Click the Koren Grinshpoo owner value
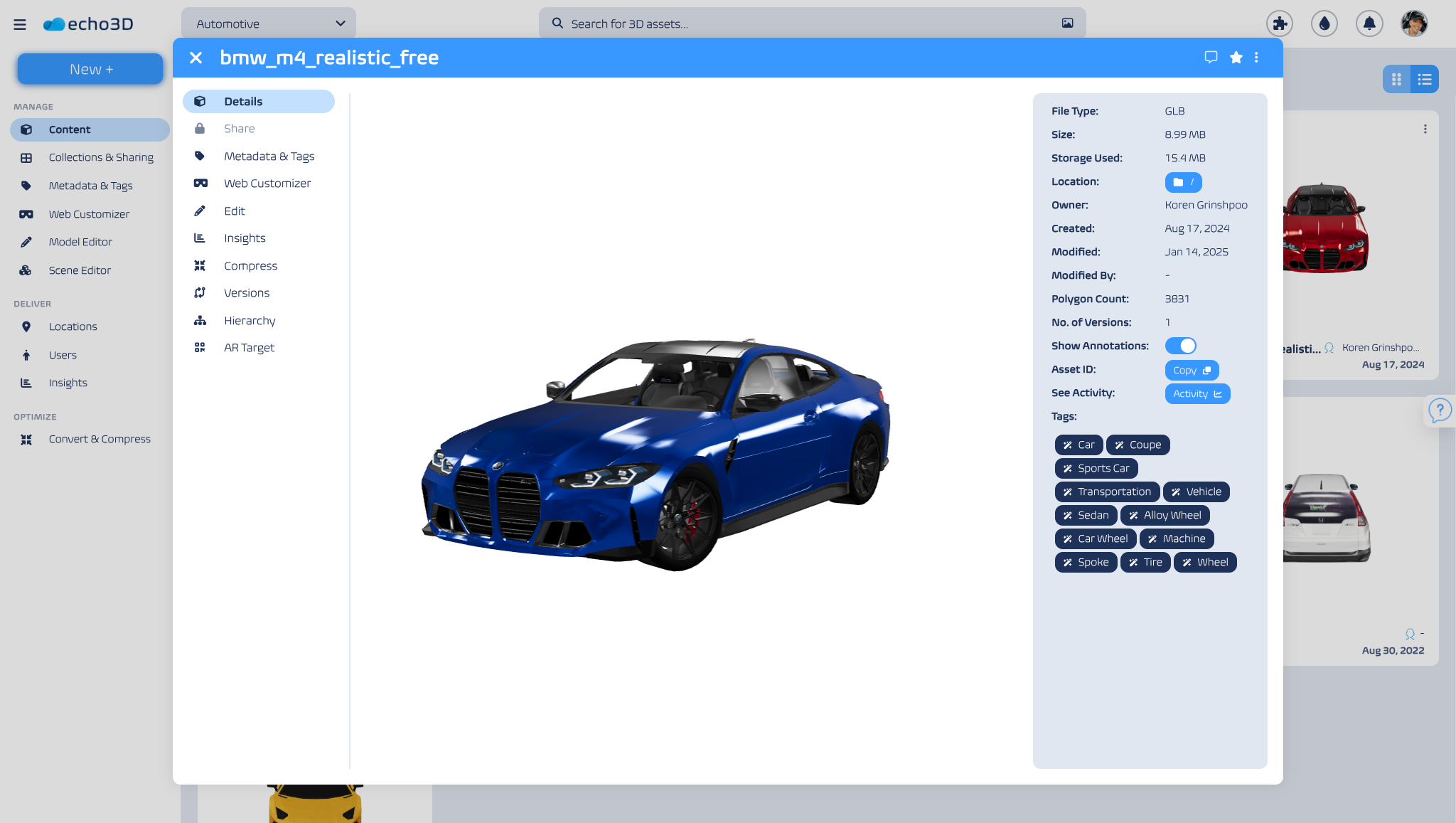The image size is (1456, 823). pyautogui.click(x=1206, y=205)
